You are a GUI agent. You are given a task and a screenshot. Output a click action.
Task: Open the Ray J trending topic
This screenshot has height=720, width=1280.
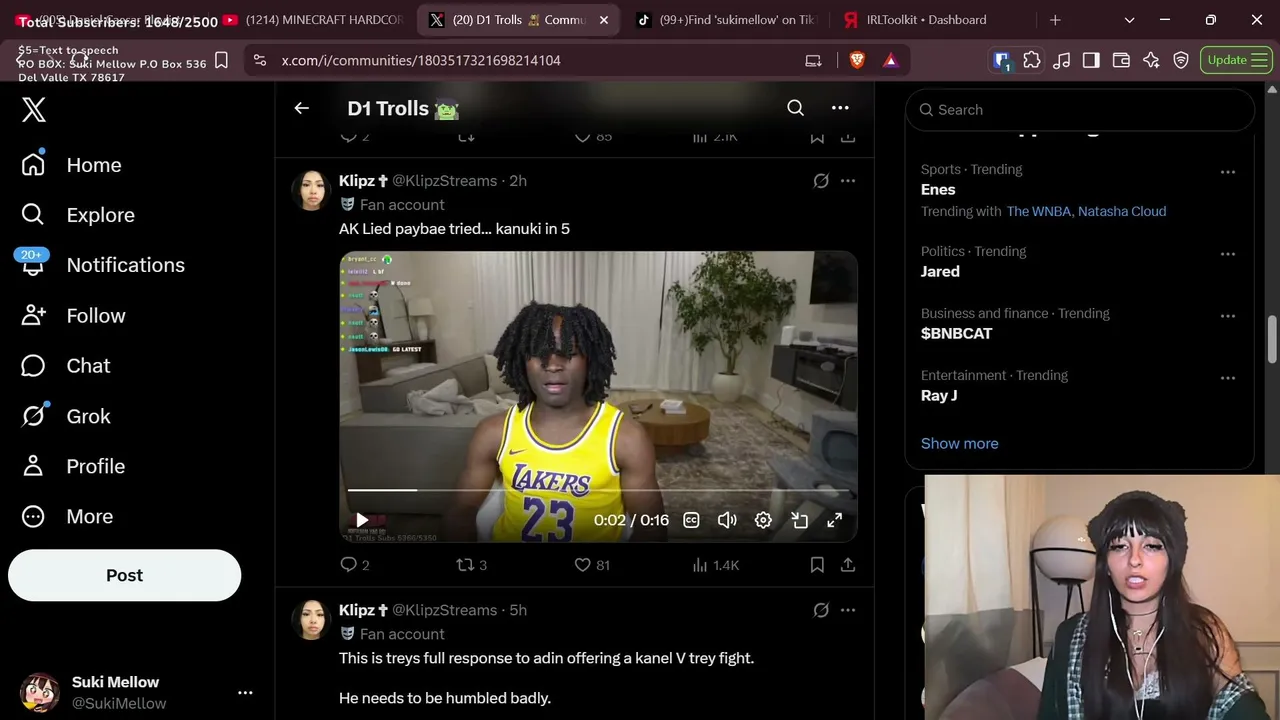click(939, 395)
